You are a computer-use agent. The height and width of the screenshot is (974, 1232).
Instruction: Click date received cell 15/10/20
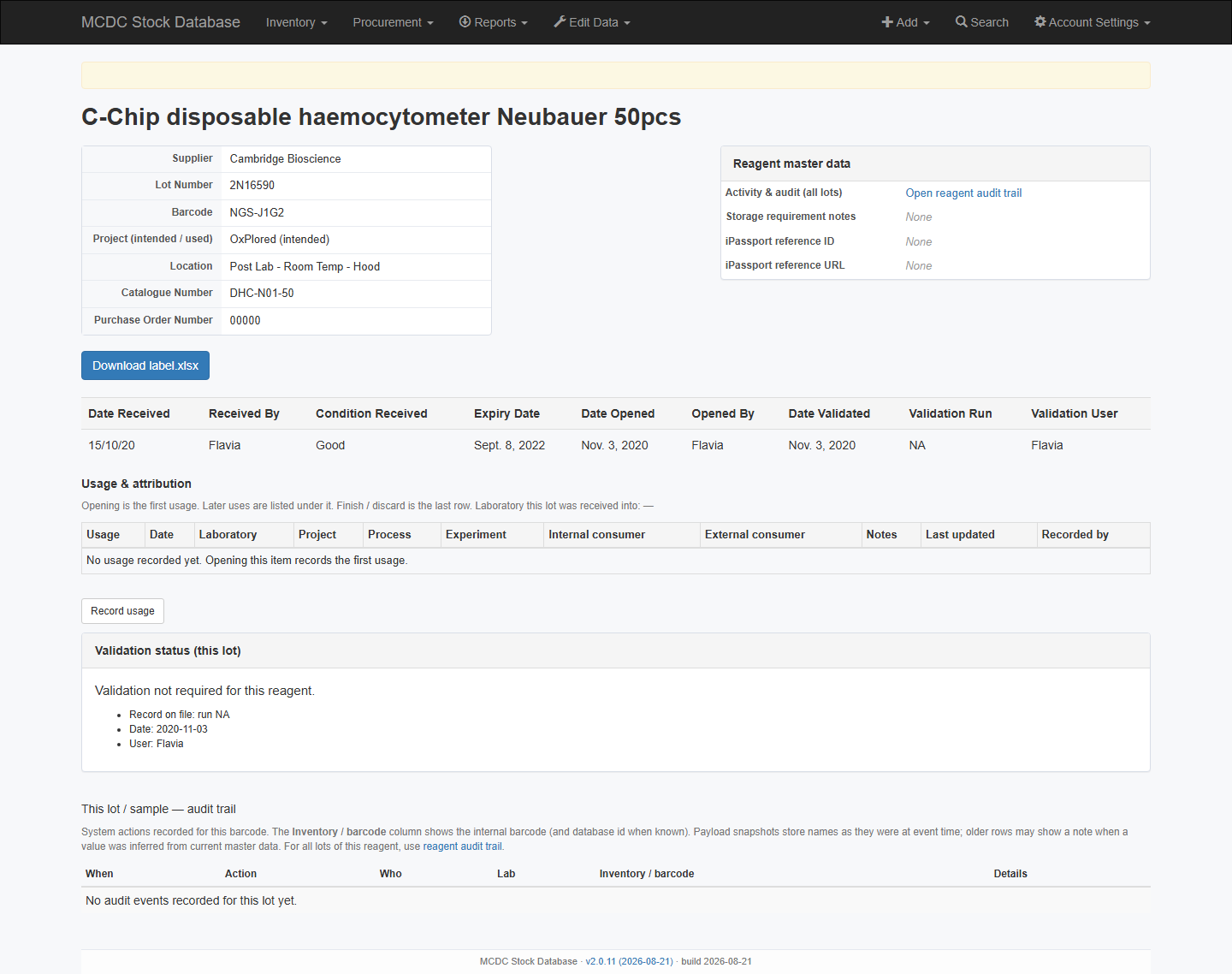[111, 445]
